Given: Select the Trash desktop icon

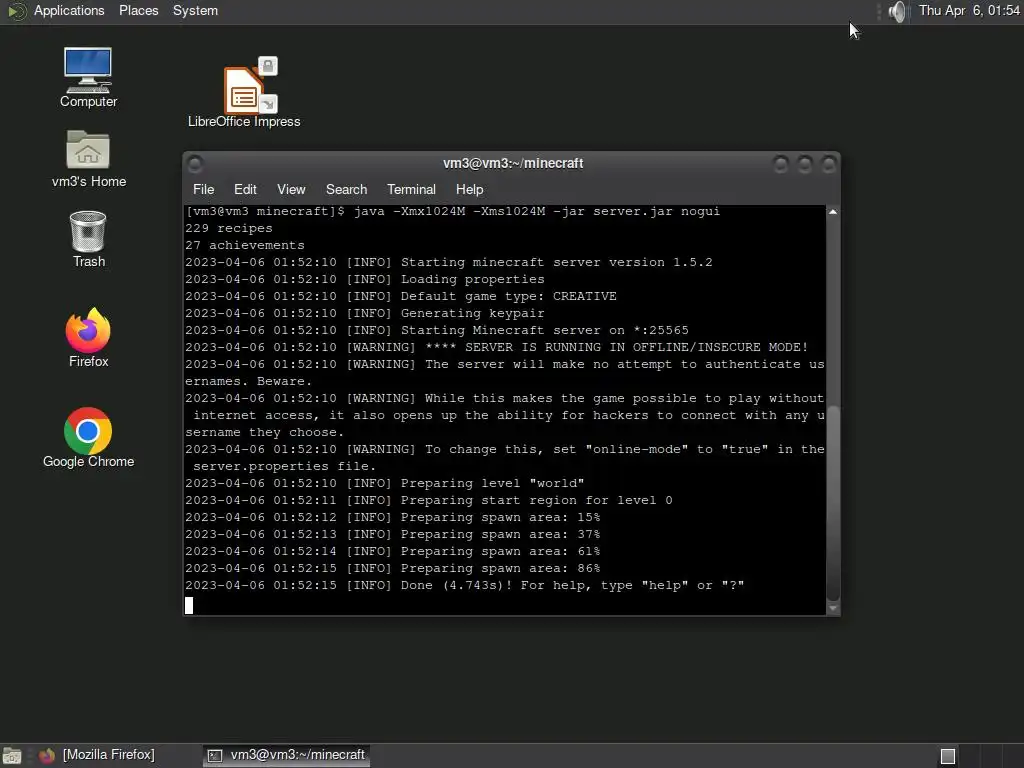Looking at the screenshot, I should (88, 239).
